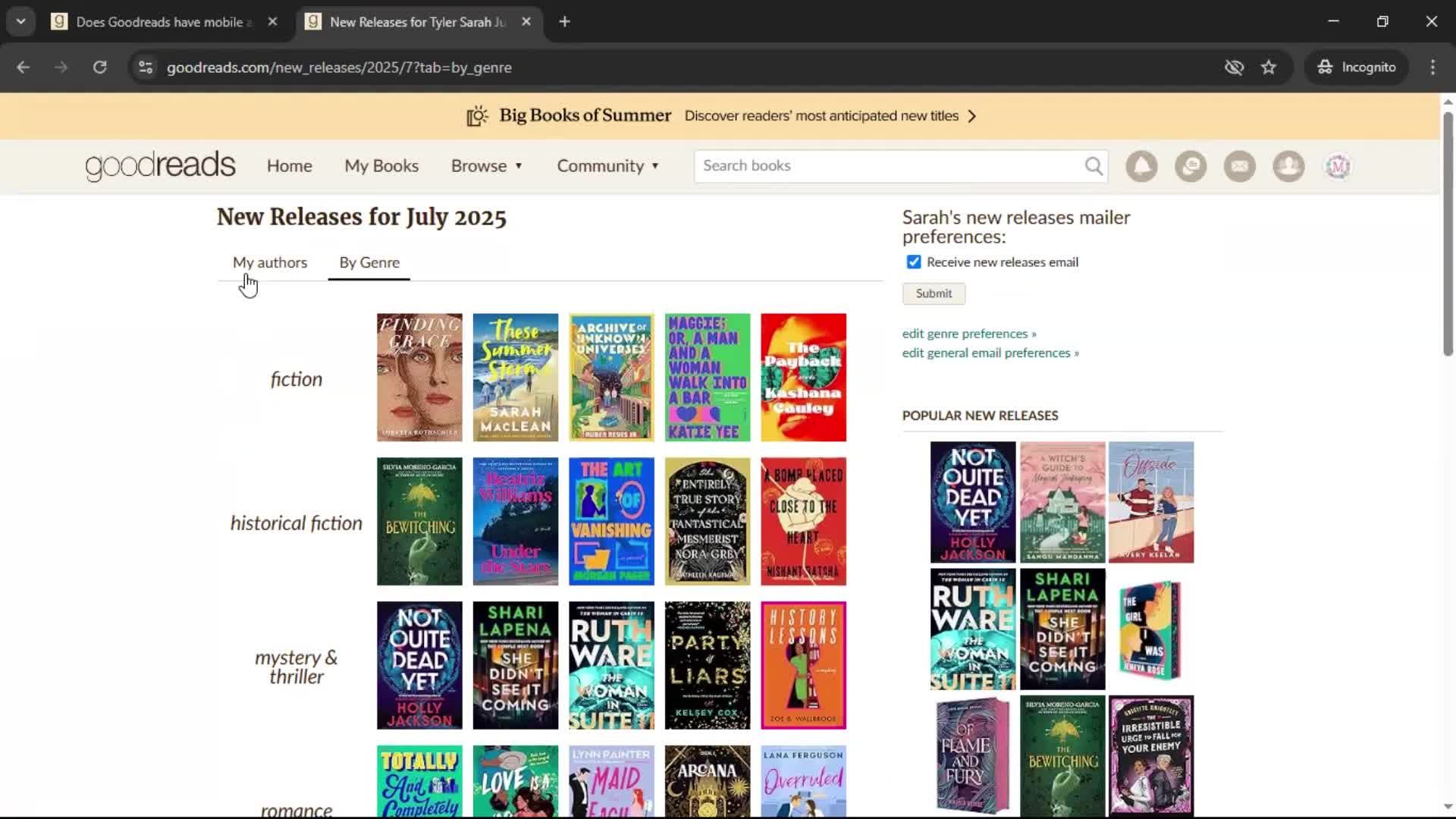Expand the Community dropdown menu

pos(608,166)
